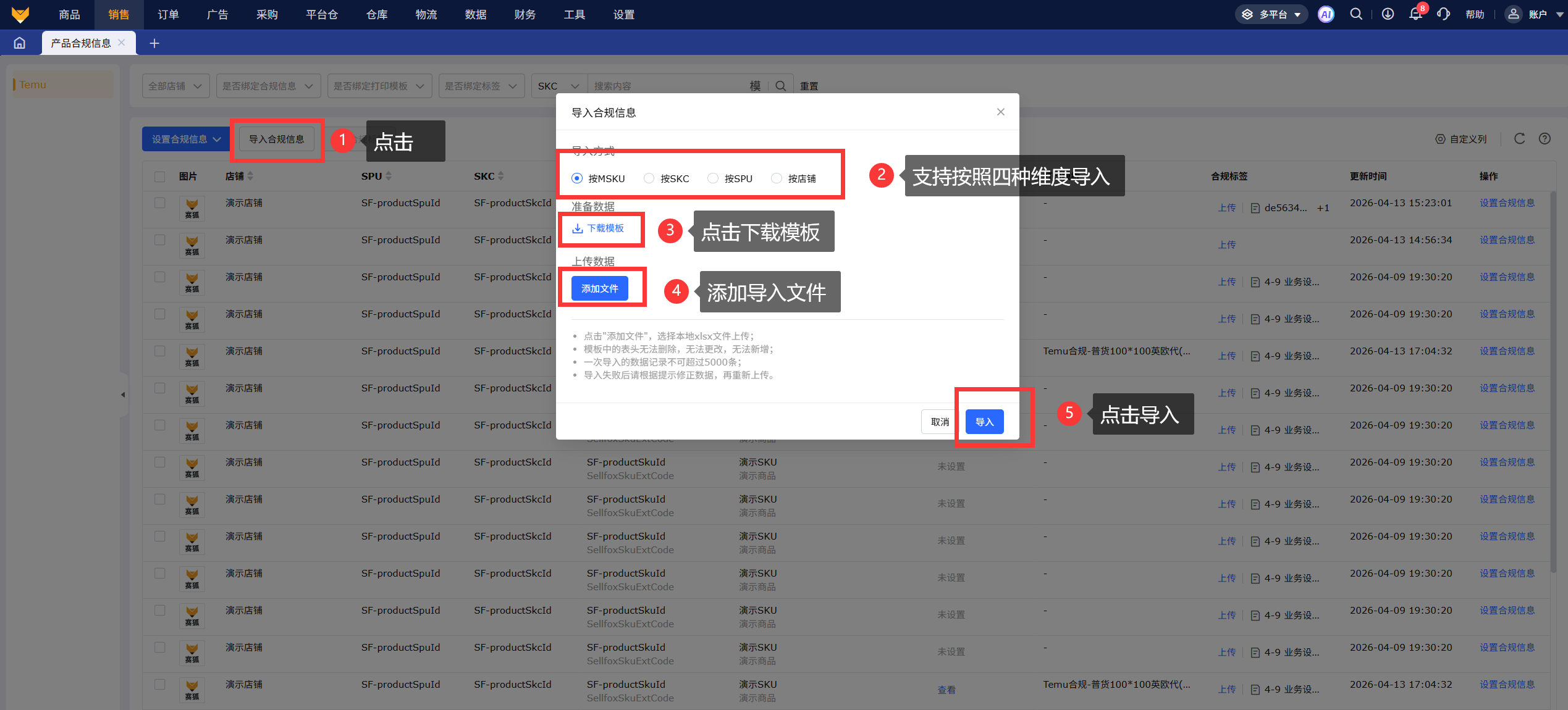Select the 按SPU radio option

[713, 178]
